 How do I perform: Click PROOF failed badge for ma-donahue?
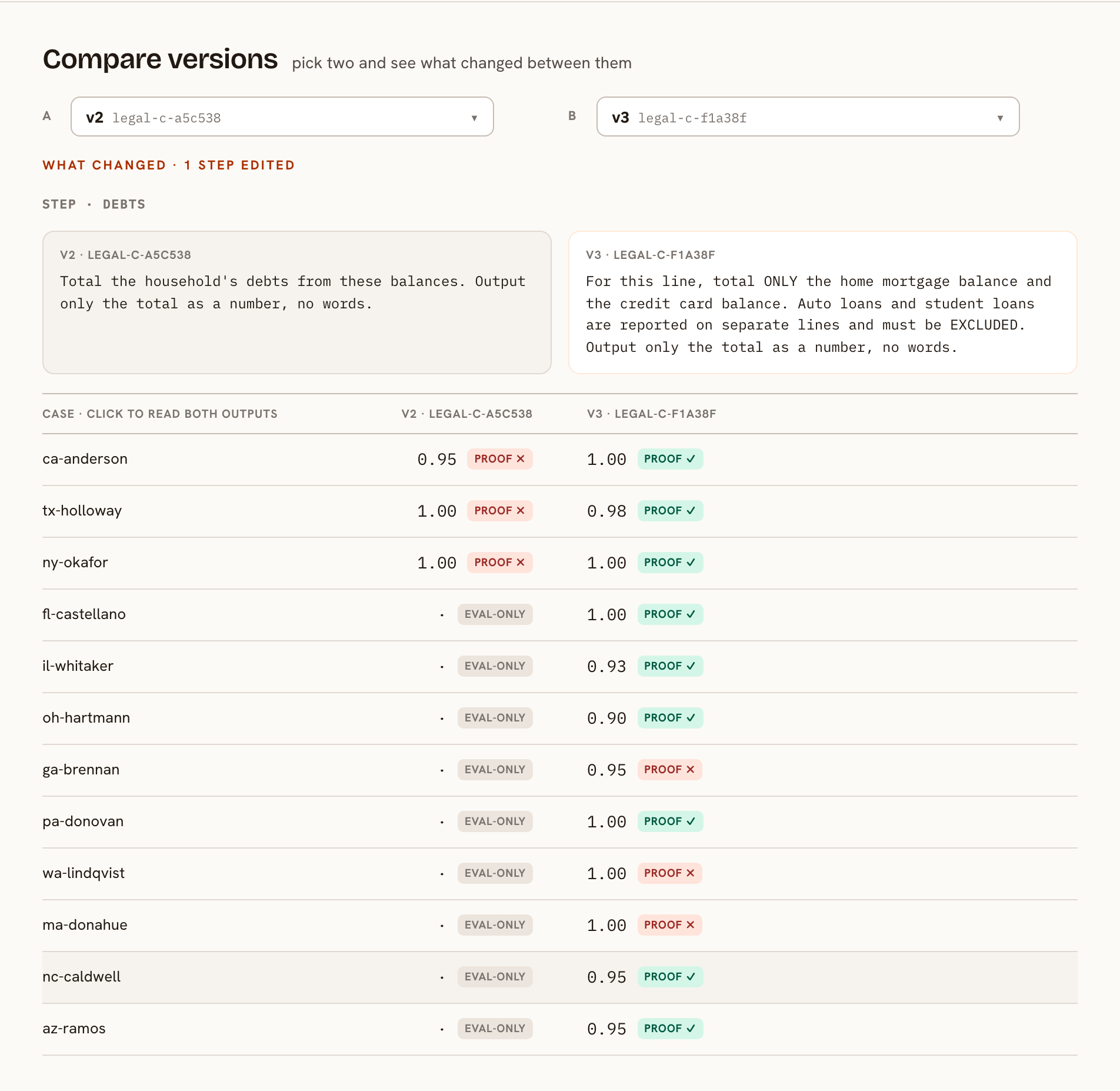point(669,925)
